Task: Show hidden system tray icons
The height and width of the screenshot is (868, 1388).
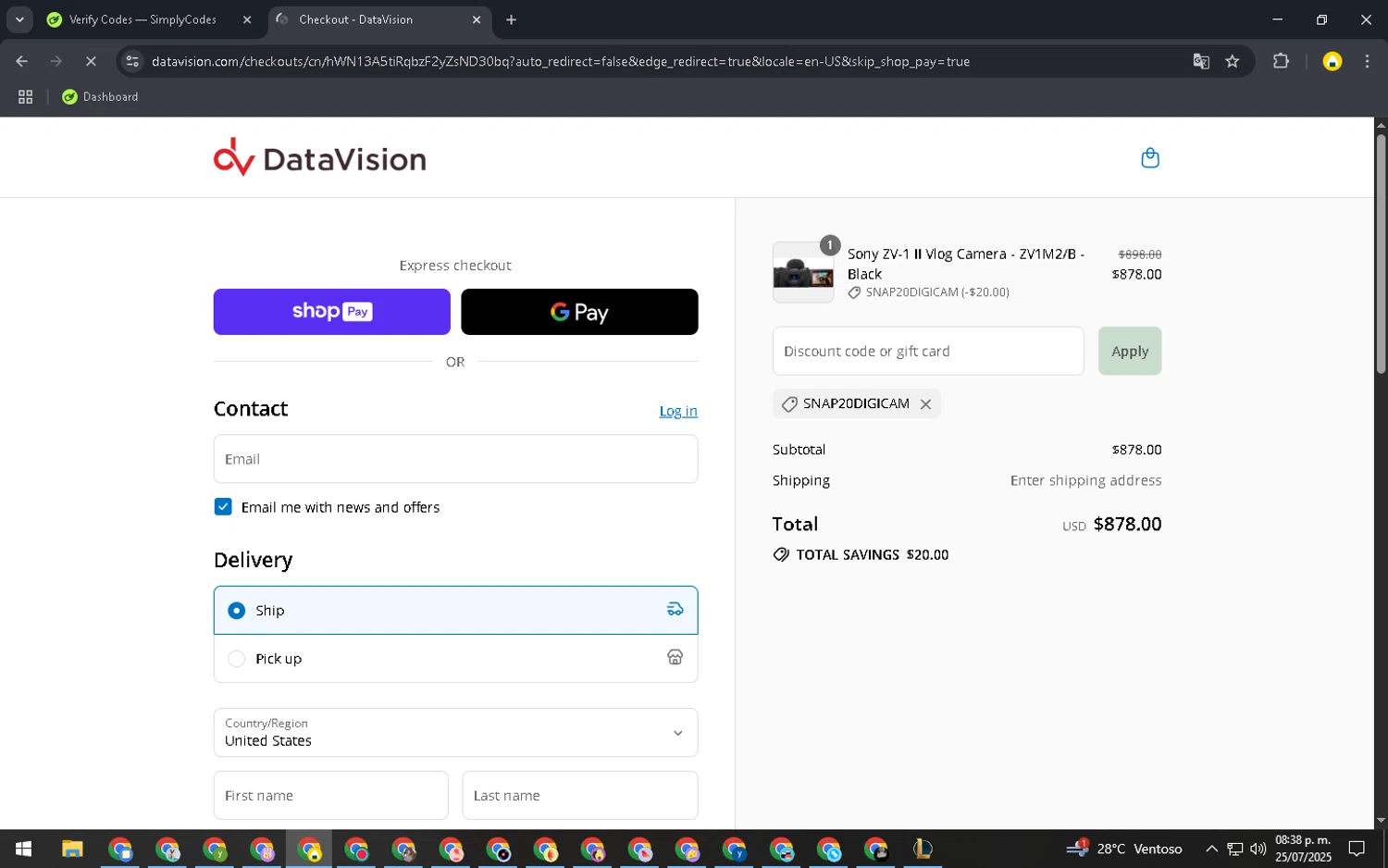Action: point(1210,849)
